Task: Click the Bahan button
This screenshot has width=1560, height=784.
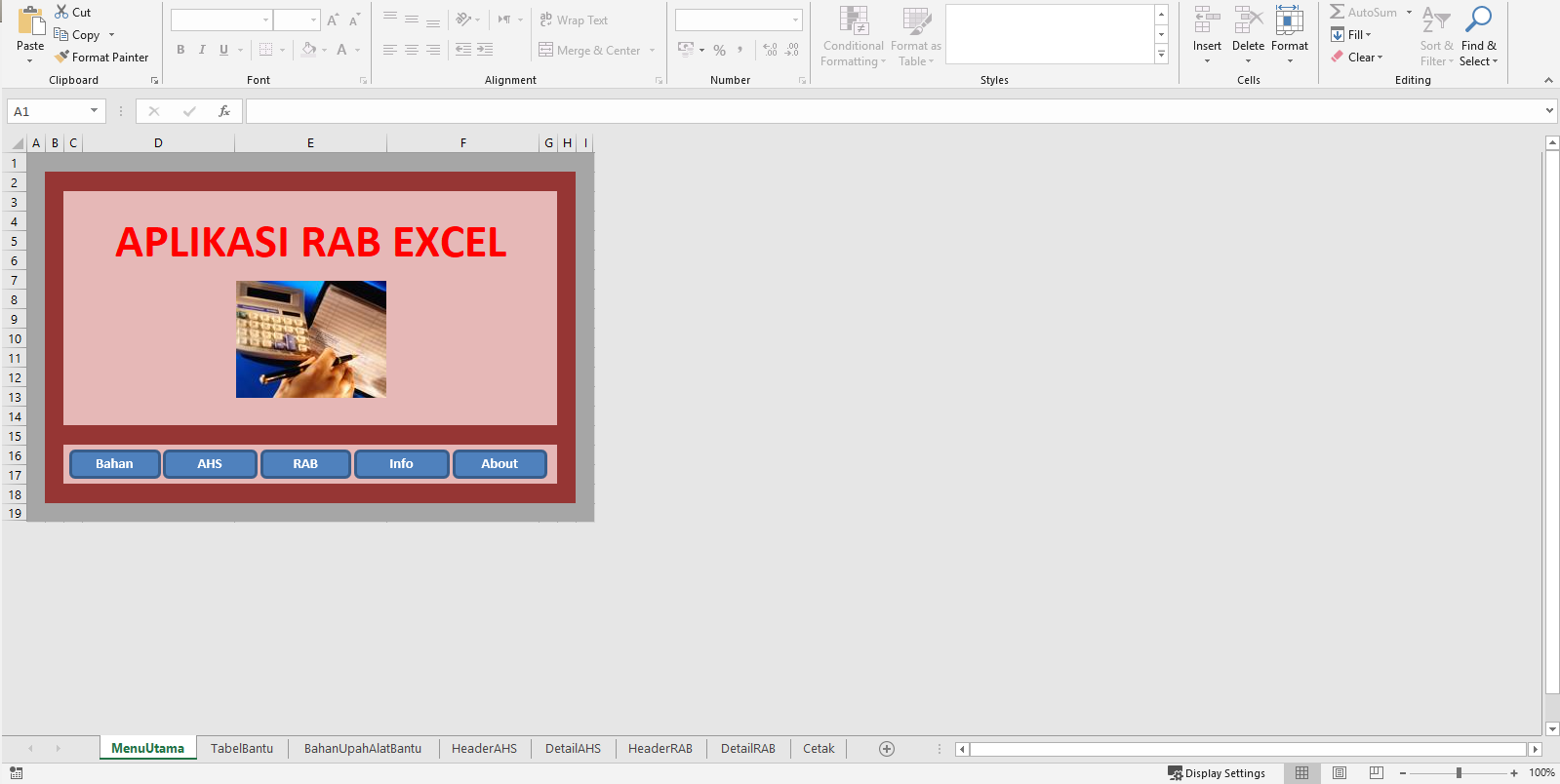Action: point(114,464)
